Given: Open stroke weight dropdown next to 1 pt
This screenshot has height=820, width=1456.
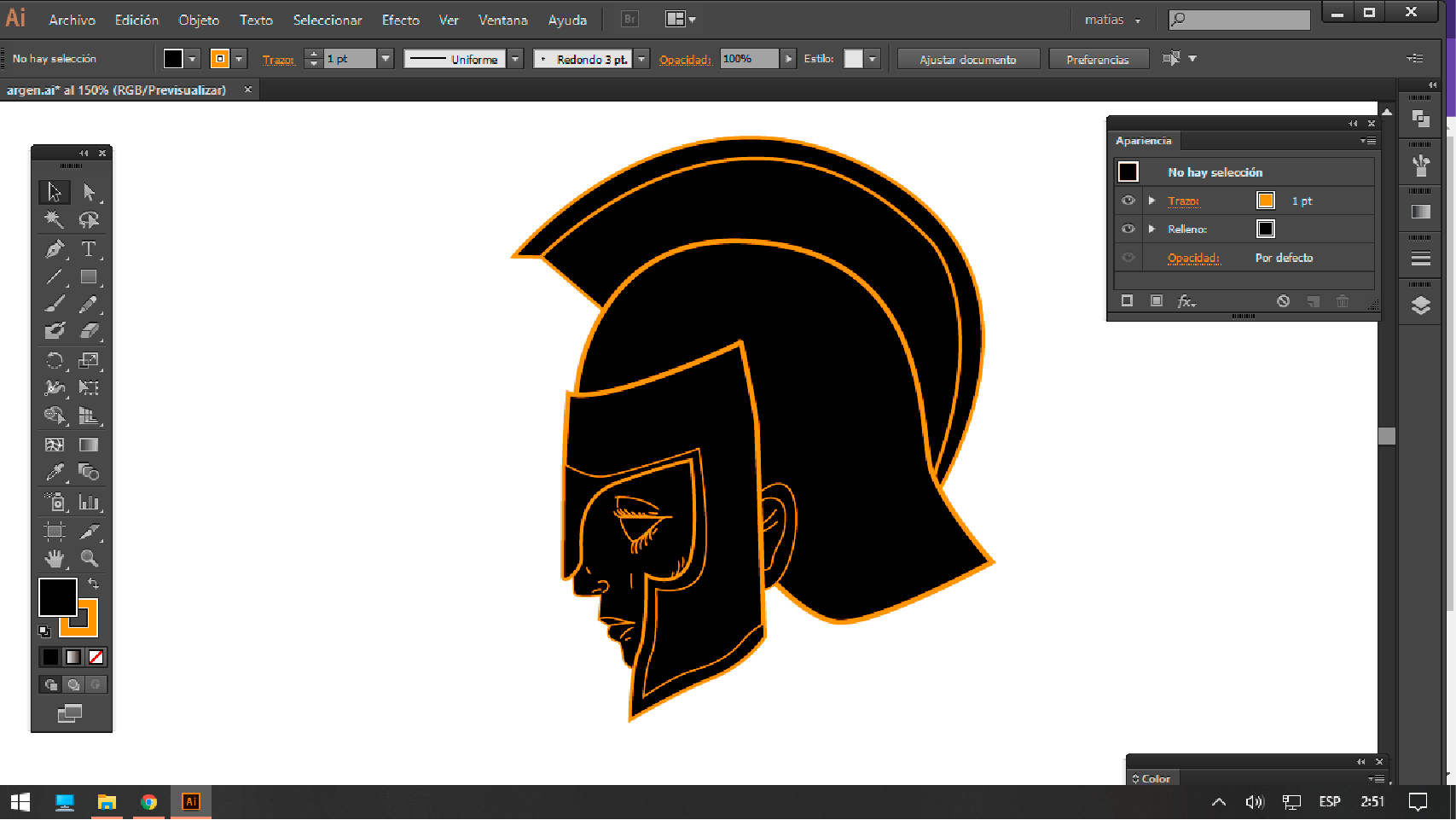Looking at the screenshot, I should click(x=386, y=59).
